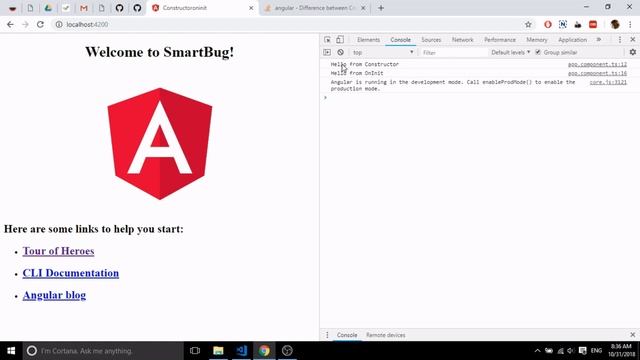Open the Chrome profile avatar

[615, 24]
